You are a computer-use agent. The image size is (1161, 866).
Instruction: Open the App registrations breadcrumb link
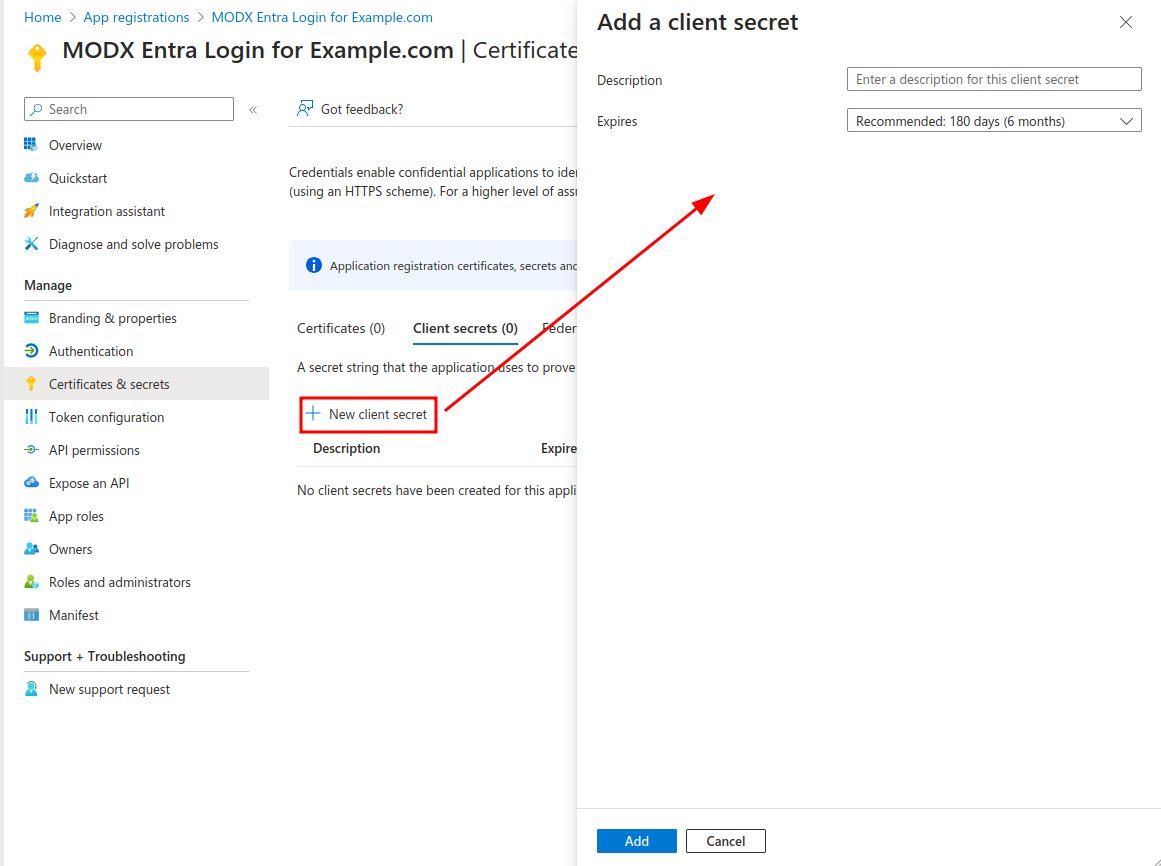point(136,17)
